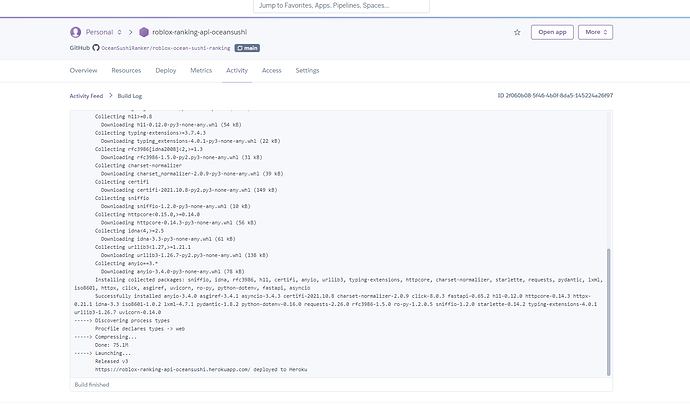Click the 'Collecting charset-normalizer' log line
The width and height of the screenshot is (690, 406).
[x=138, y=165]
